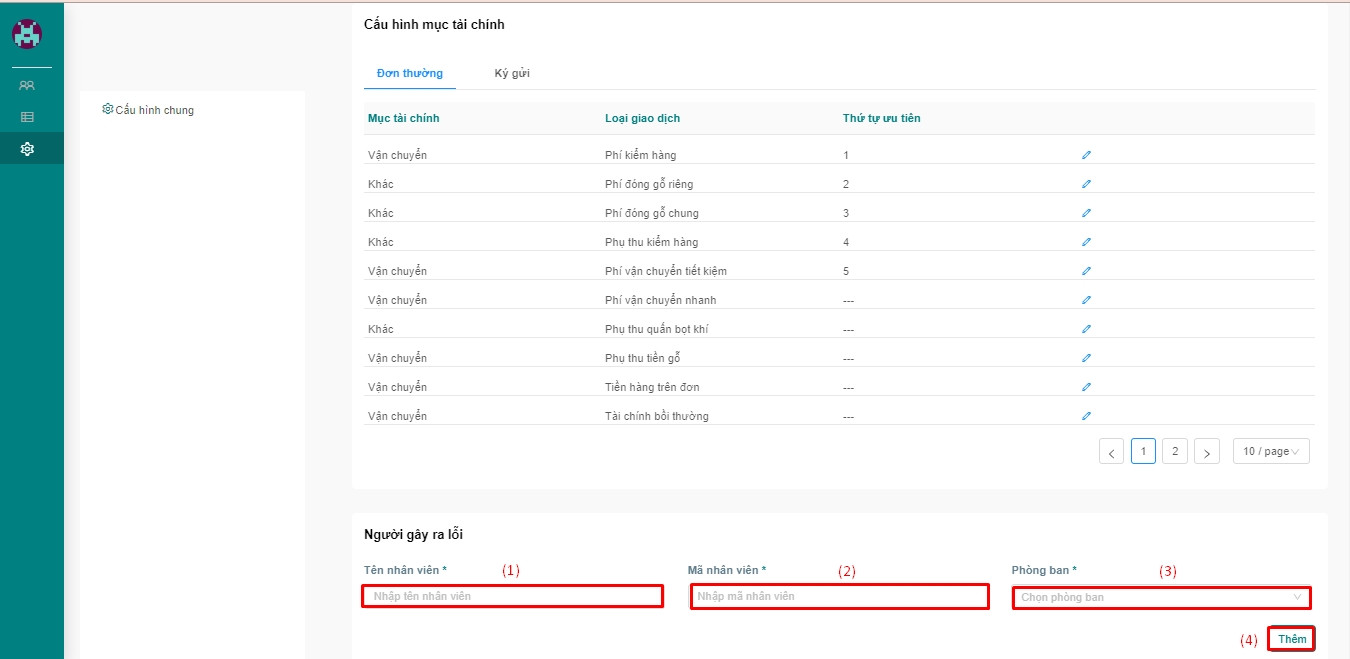Edit the Phí kiểm hàng row
Screen dimensions: 1350x659
pyautogui.click(x=1086, y=155)
